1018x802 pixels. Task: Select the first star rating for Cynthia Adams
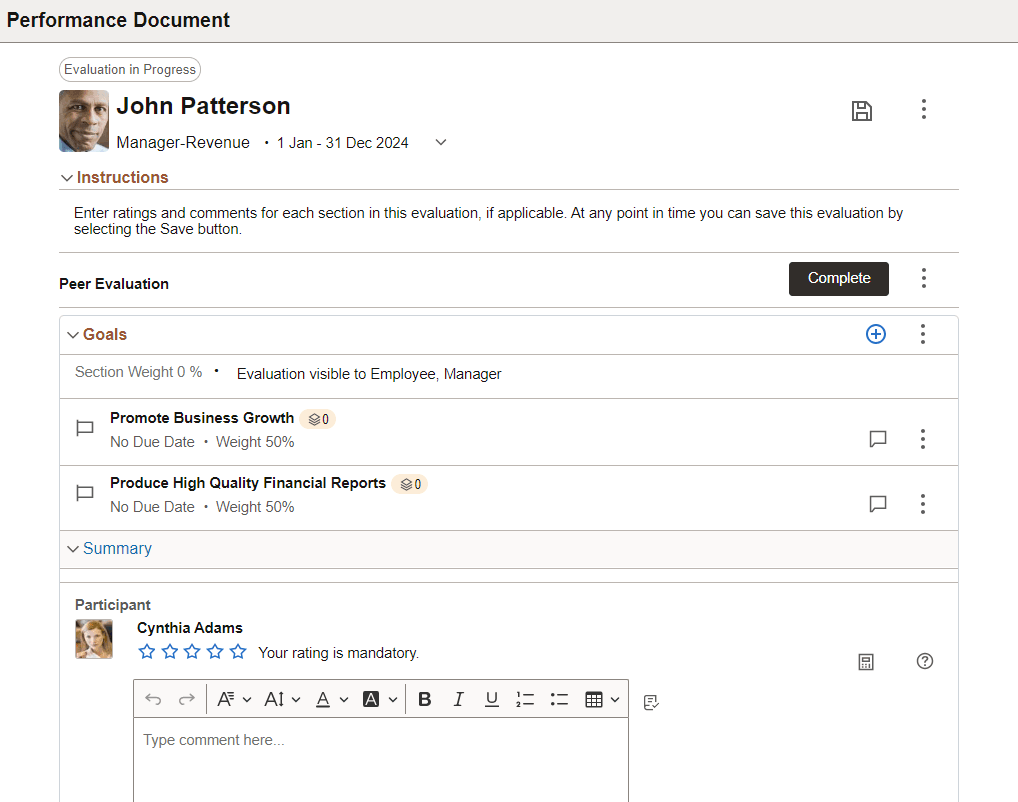[146, 650]
